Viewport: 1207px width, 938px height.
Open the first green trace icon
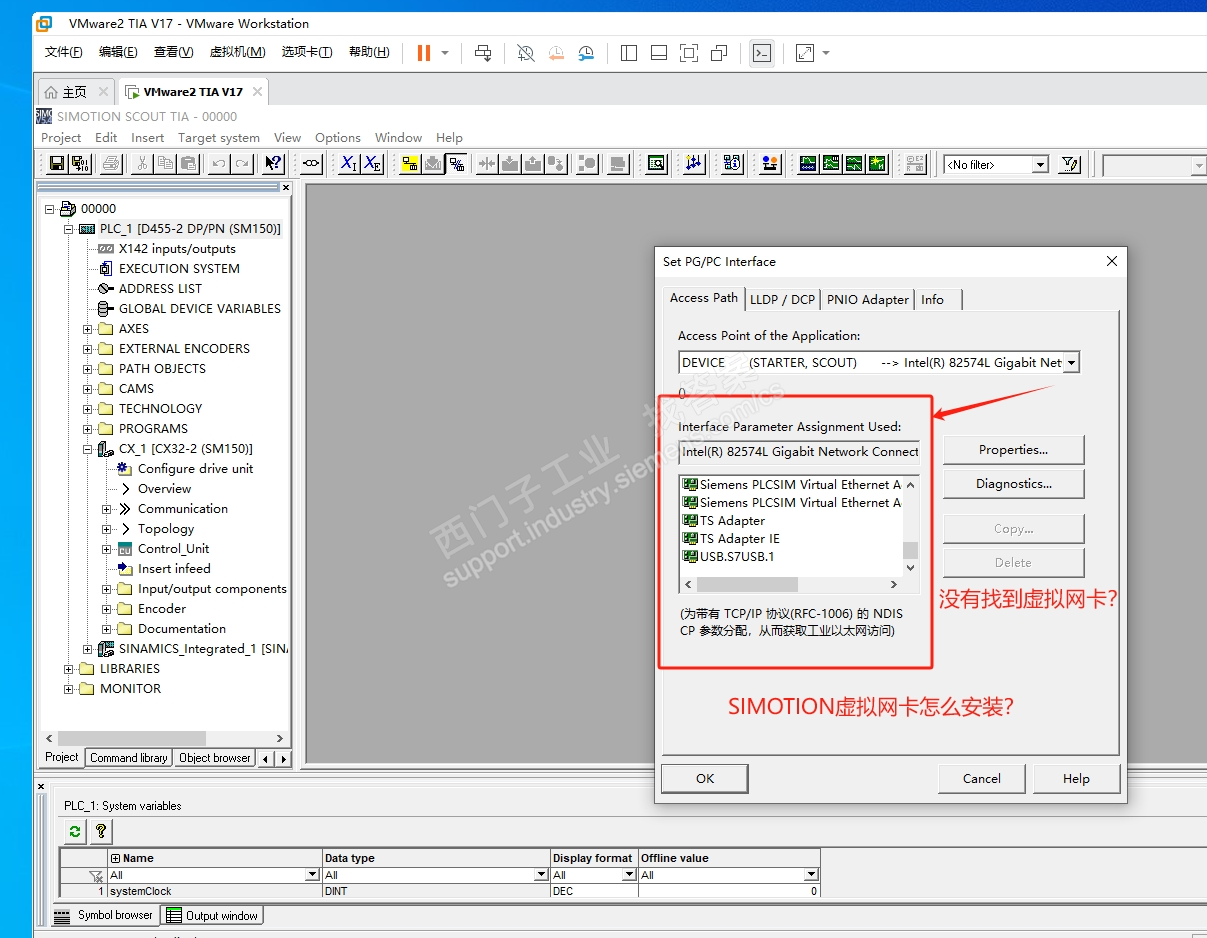(x=808, y=164)
